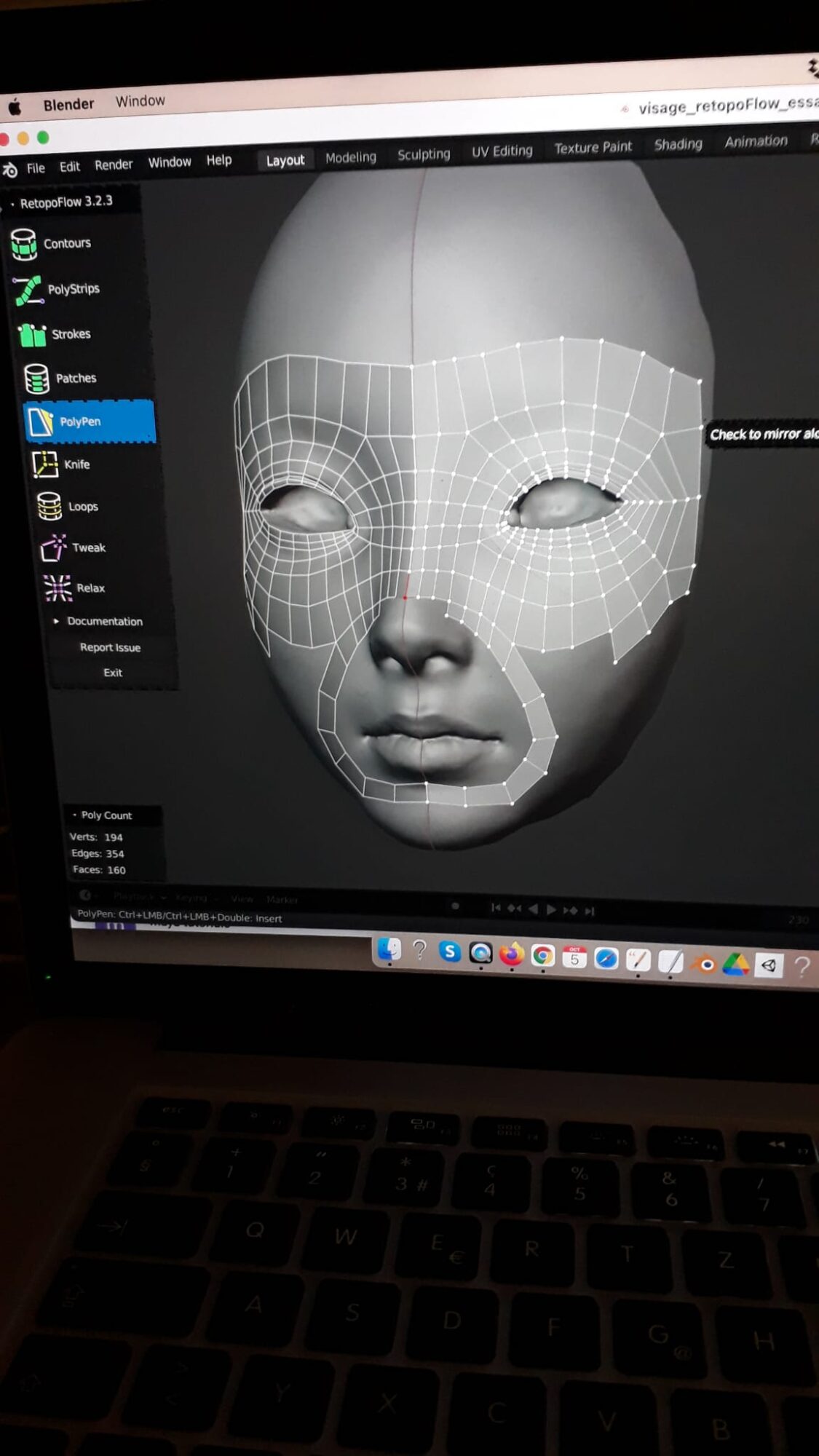Select the Knife tool icon
819x1456 pixels.
pos(45,464)
